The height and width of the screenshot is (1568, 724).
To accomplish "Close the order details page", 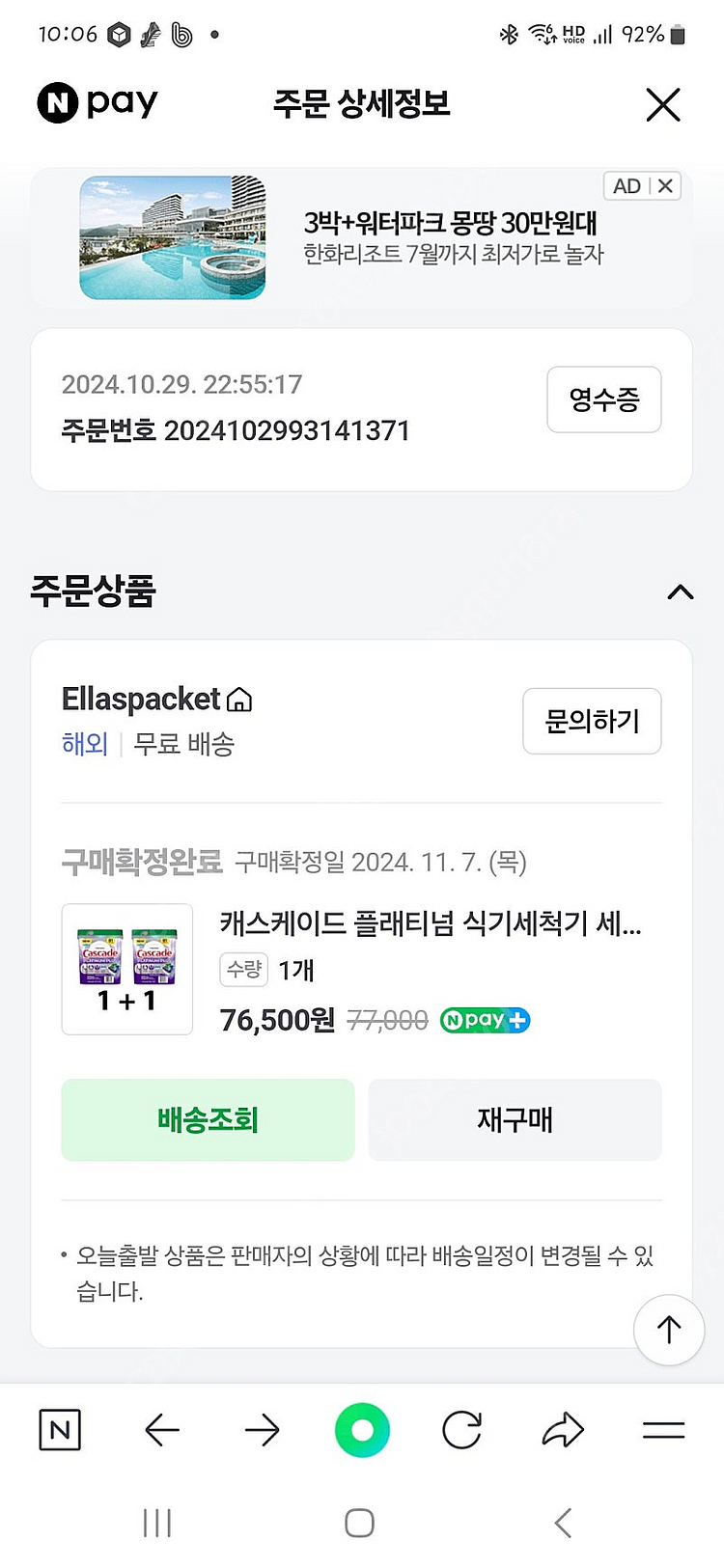I will tap(662, 104).
